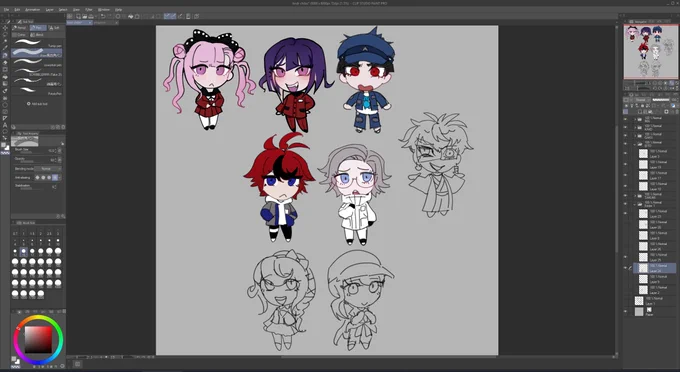This screenshot has width=680, height=372.
Task: Select the Balloon tool below Text
Action: [5, 131]
